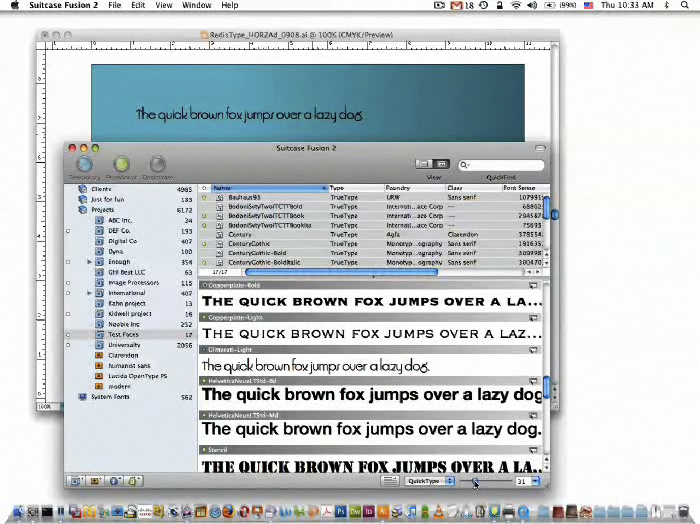Screen dimensions: 700x524
Task: Open the Window menu
Action: pos(196,5)
